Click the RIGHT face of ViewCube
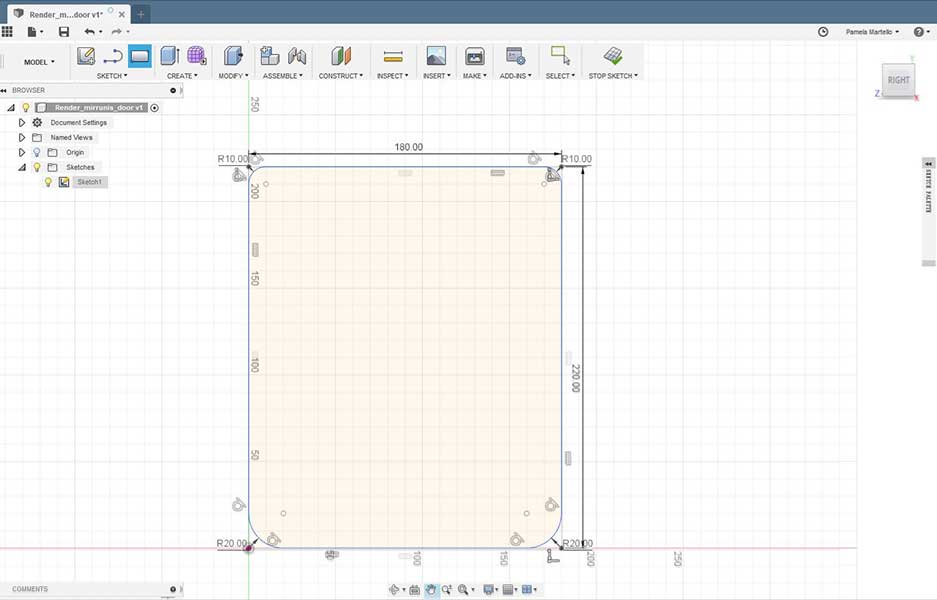 pyautogui.click(x=898, y=80)
